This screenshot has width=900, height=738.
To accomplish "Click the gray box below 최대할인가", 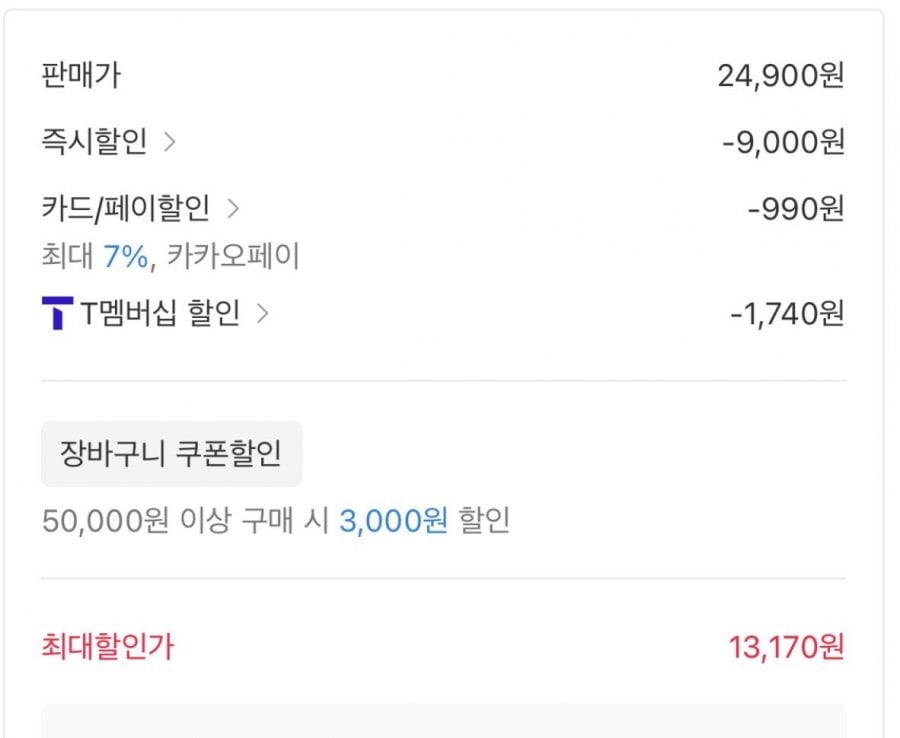I will point(443,722).
